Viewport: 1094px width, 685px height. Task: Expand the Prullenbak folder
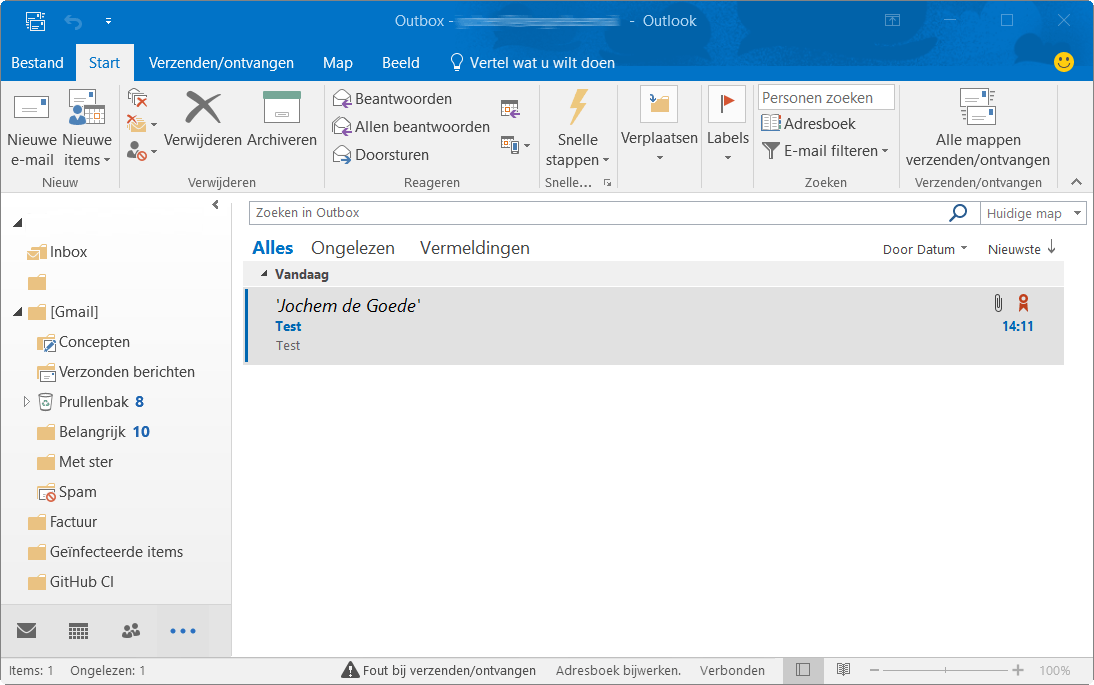click(26, 401)
